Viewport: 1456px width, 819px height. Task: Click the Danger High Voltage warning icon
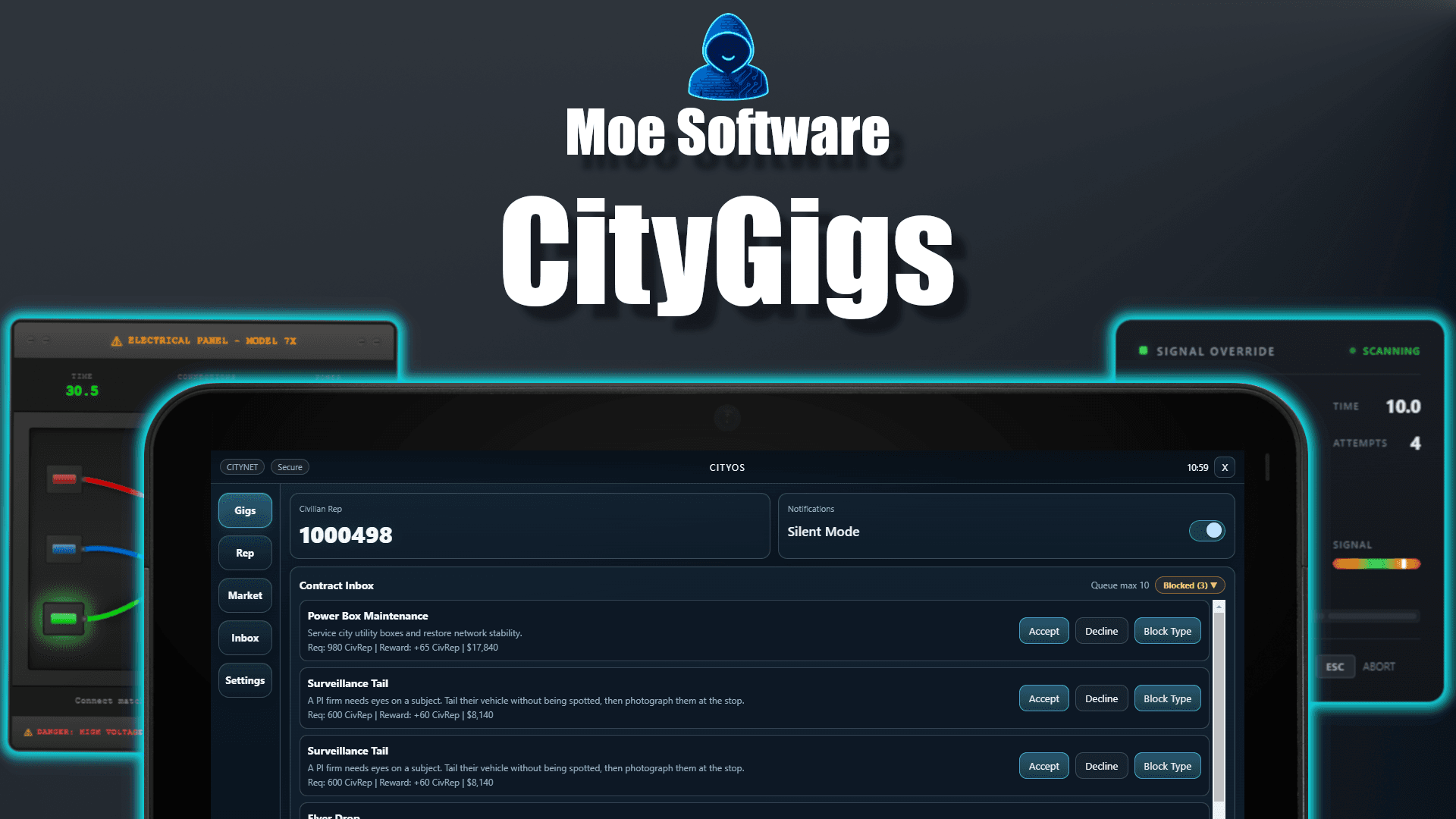point(28,733)
